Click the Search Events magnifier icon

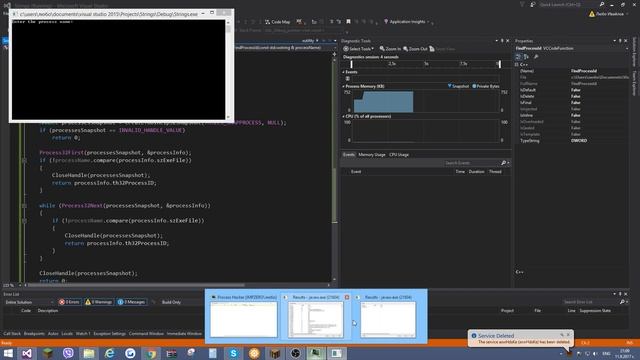point(504,163)
